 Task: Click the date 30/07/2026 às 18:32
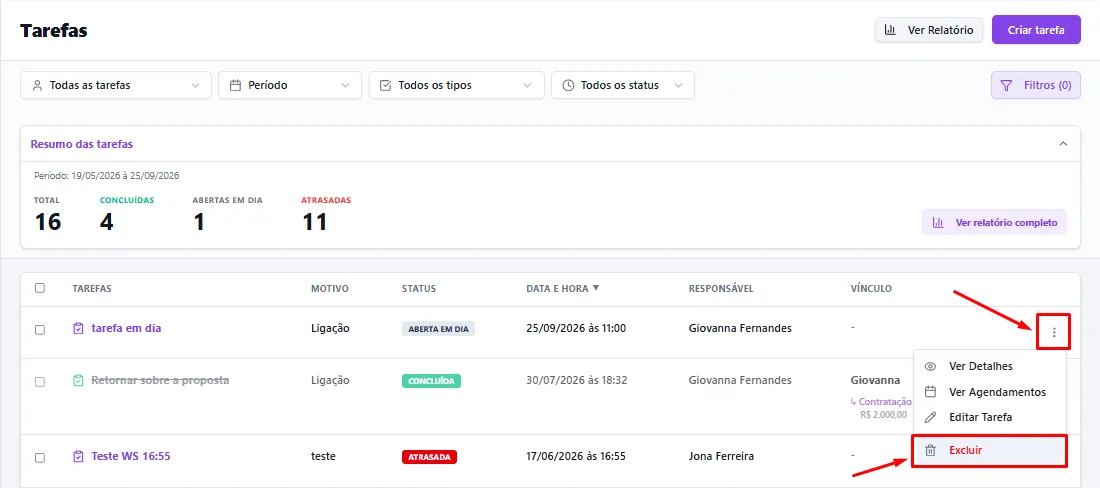[577, 380]
